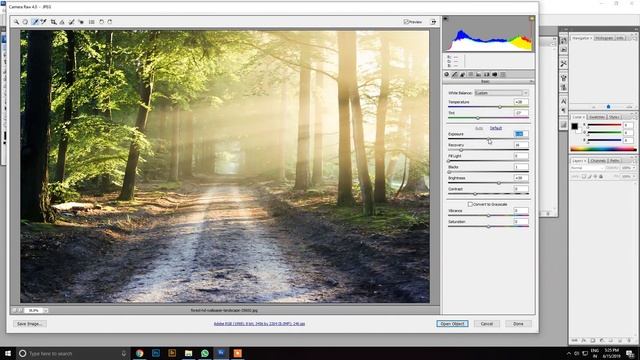
Task: Open Opacity dropdown in Layers panel
Action: [633, 168]
